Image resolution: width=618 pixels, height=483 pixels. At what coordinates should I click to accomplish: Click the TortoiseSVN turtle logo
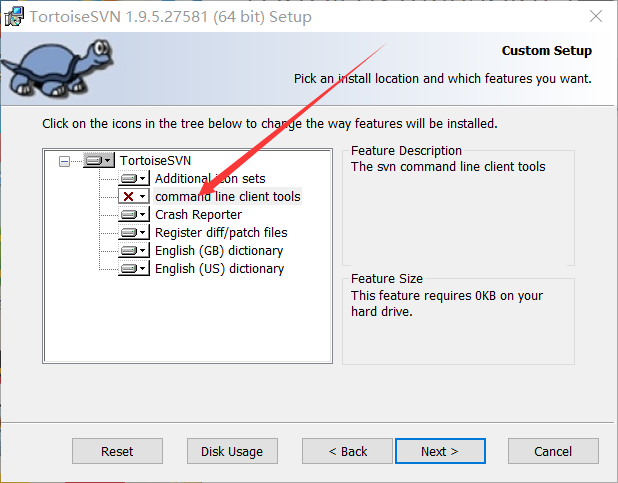coord(57,68)
